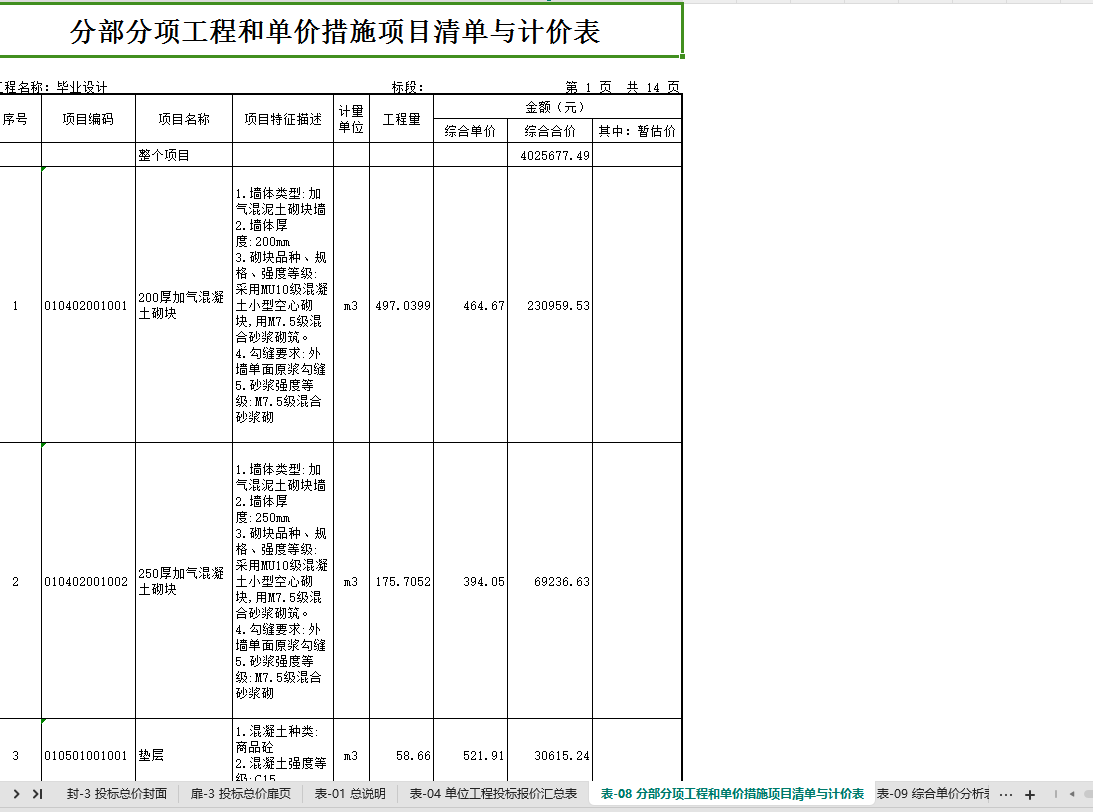This screenshot has height=812, width=1093.
Task: Select quantity cell 58.66
Action: click(402, 751)
